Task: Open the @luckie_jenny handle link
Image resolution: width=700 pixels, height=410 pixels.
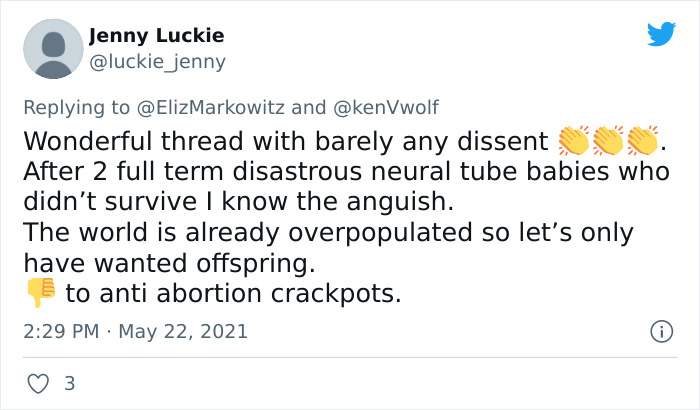Action: 157,62
